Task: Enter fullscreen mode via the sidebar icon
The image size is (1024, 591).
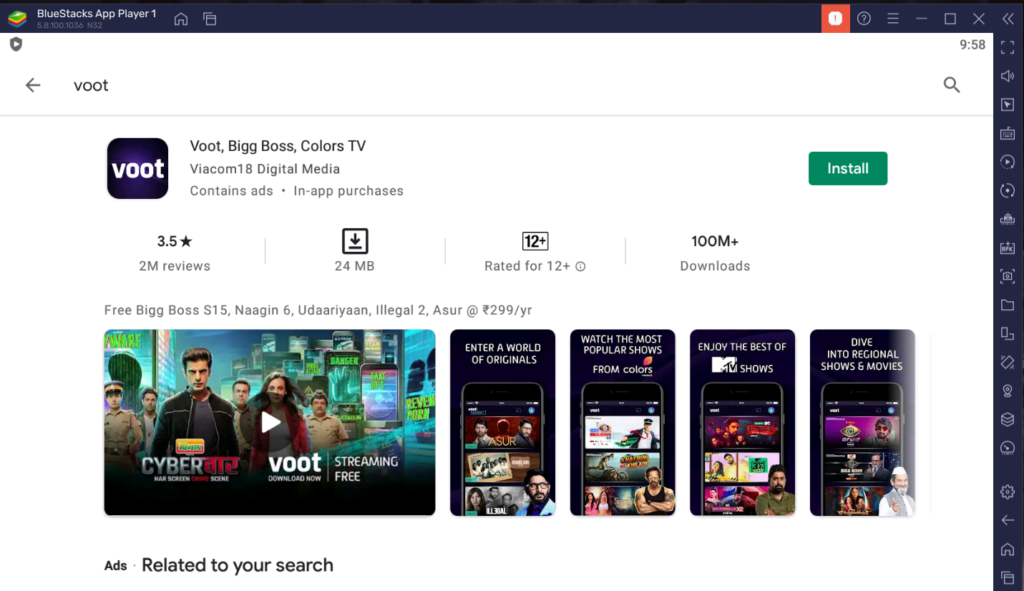Action: (x=1007, y=46)
